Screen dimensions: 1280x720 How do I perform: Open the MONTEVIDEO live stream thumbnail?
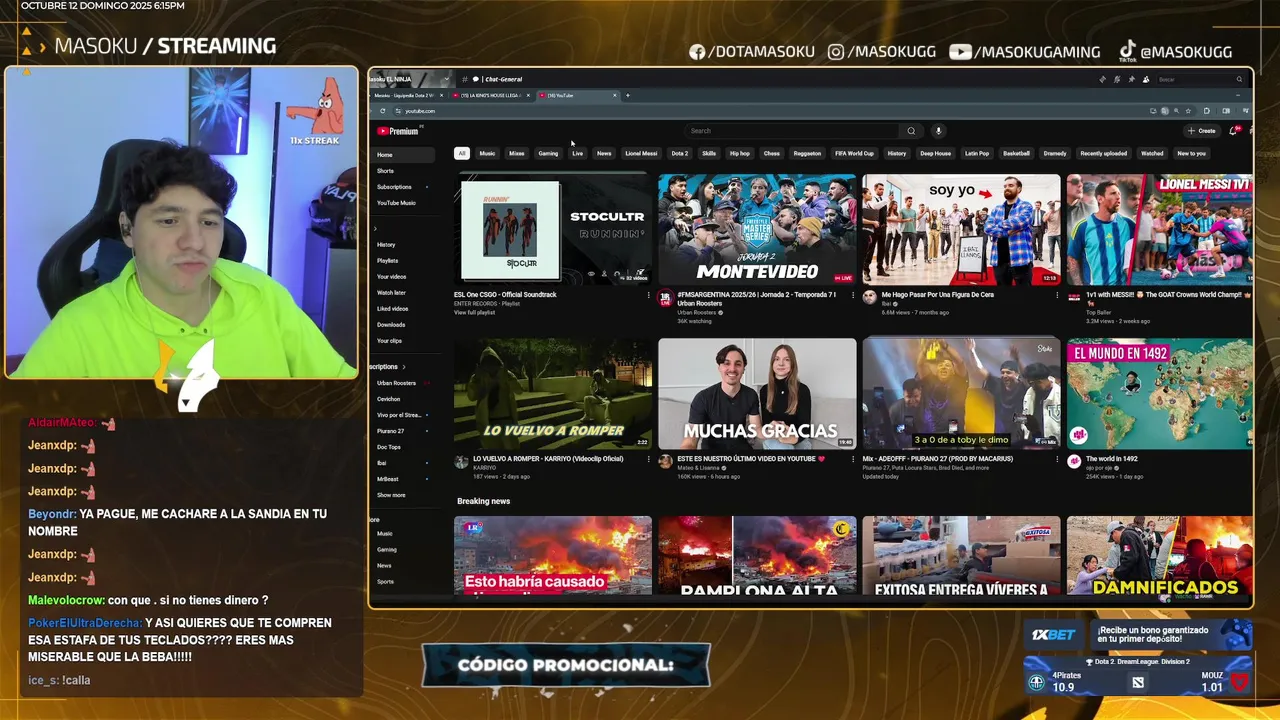point(757,229)
